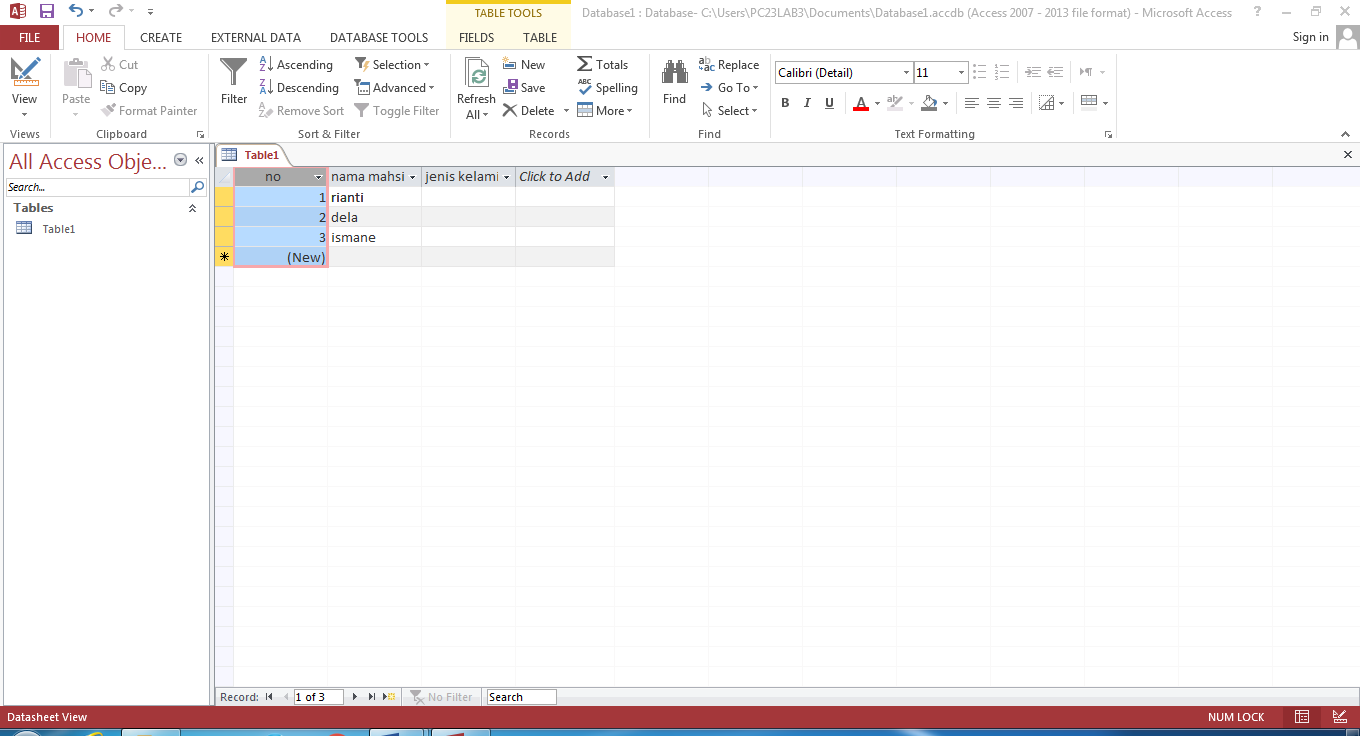The height and width of the screenshot is (736, 1360).
Task: Go to first record in navigator
Action: point(269,697)
